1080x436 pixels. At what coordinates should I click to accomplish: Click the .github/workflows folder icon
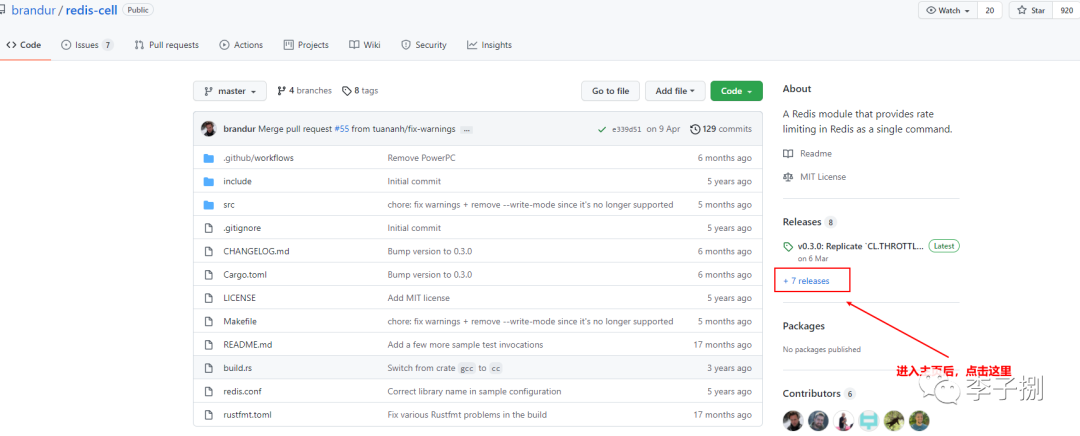click(209, 158)
